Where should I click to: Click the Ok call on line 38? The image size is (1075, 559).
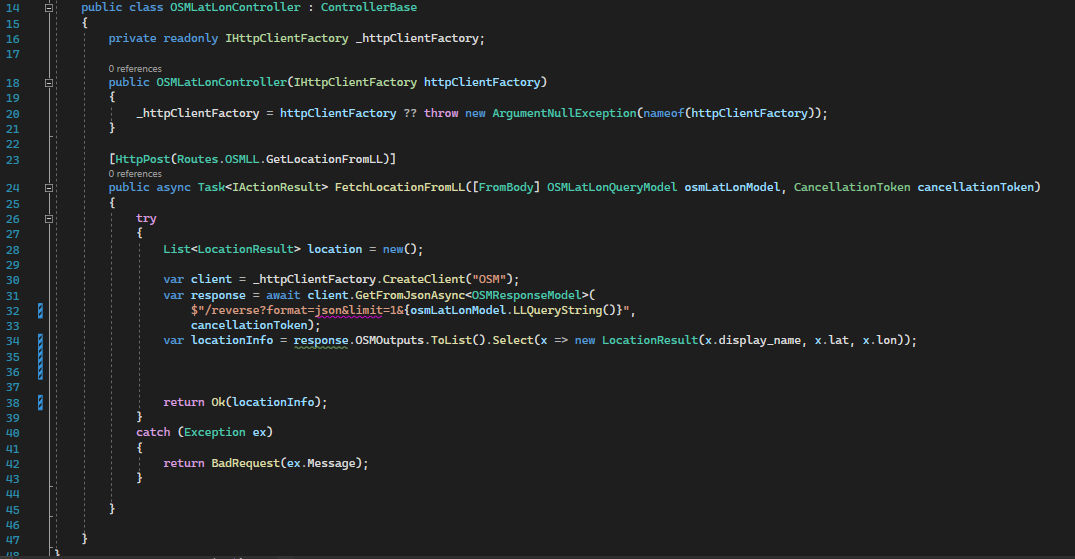tap(218, 402)
